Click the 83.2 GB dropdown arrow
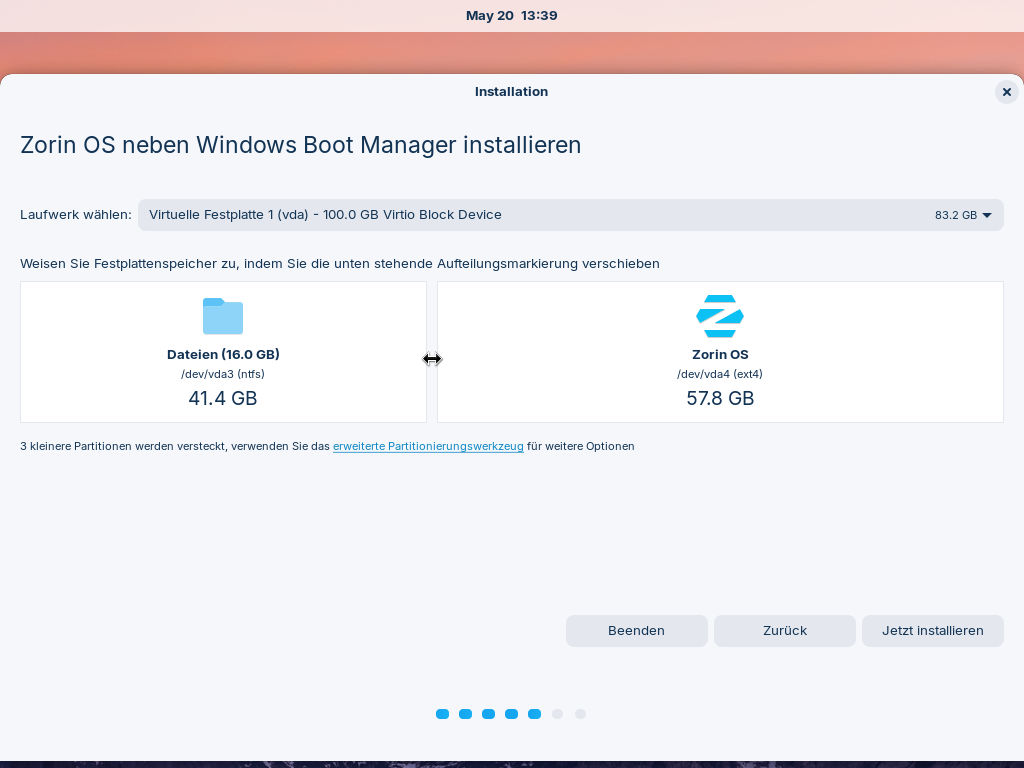 tap(987, 215)
